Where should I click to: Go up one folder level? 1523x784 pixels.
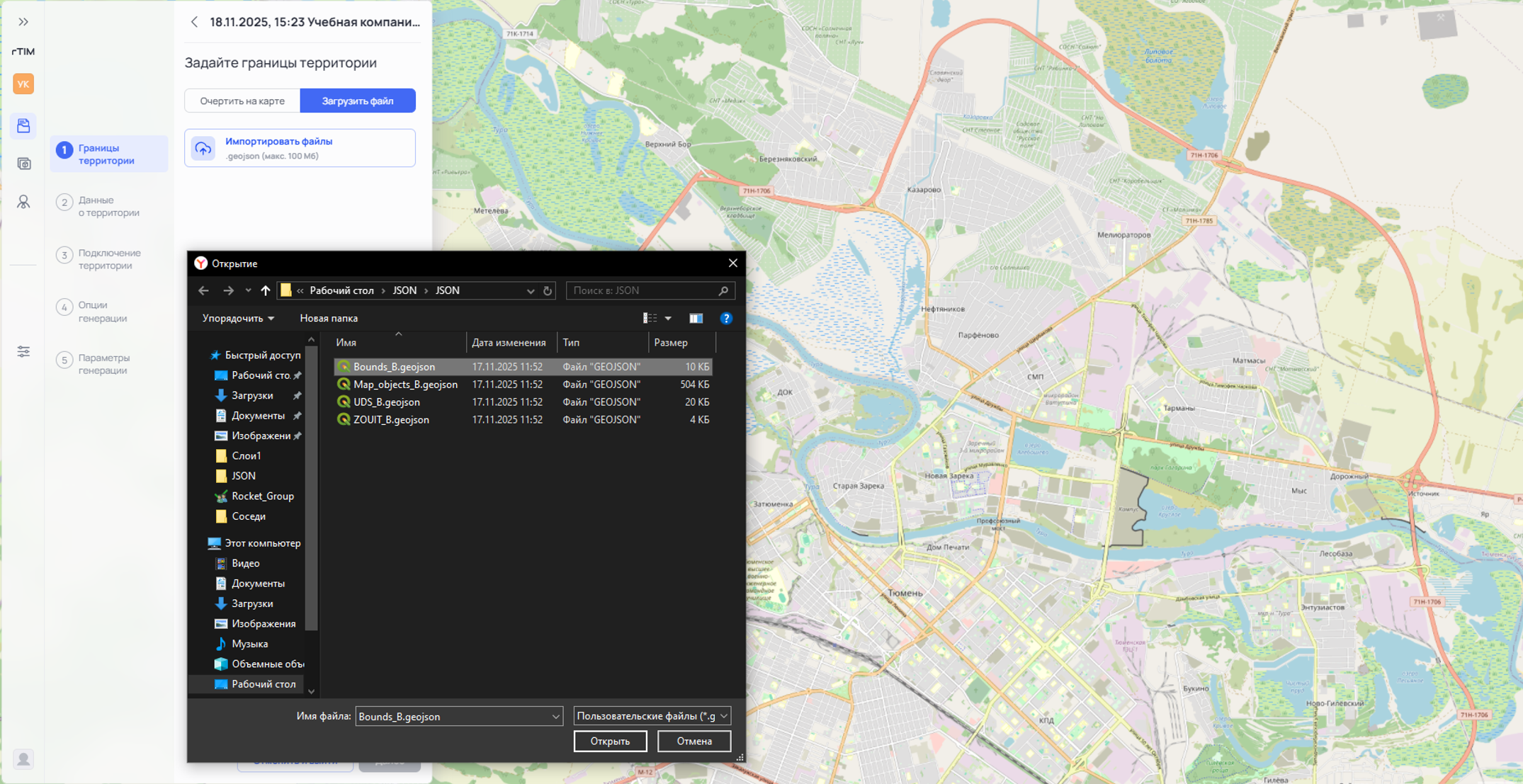pyautogui.click(x=266, y=291)
